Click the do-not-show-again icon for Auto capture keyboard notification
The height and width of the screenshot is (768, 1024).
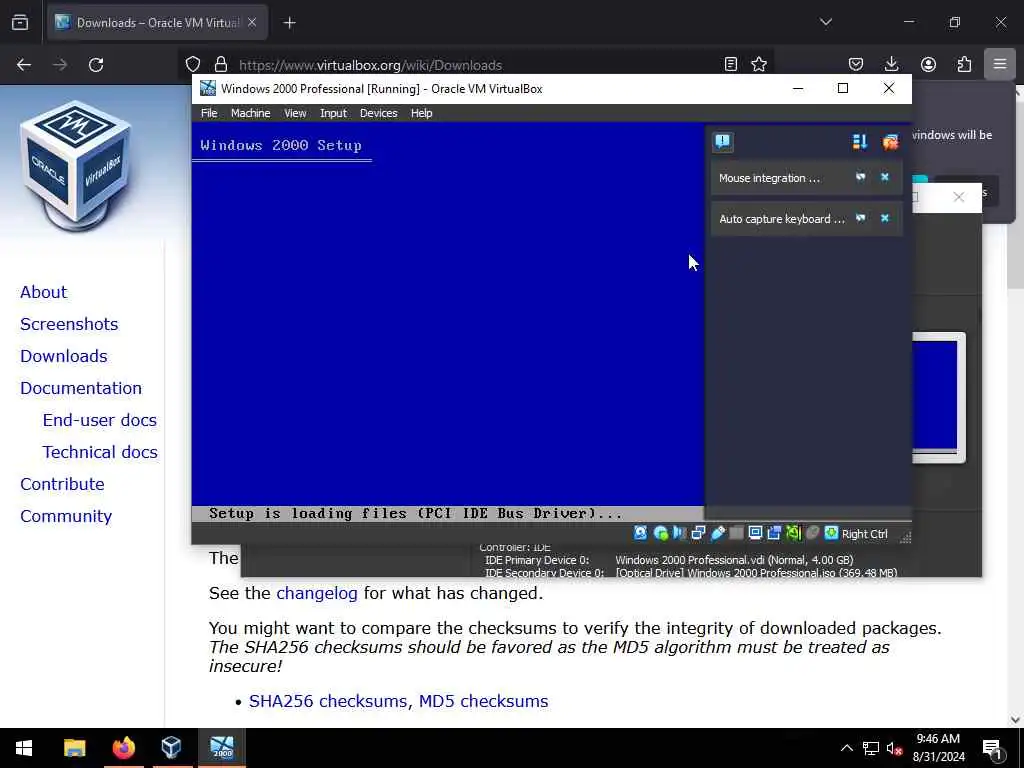click(x=861, y=218)
